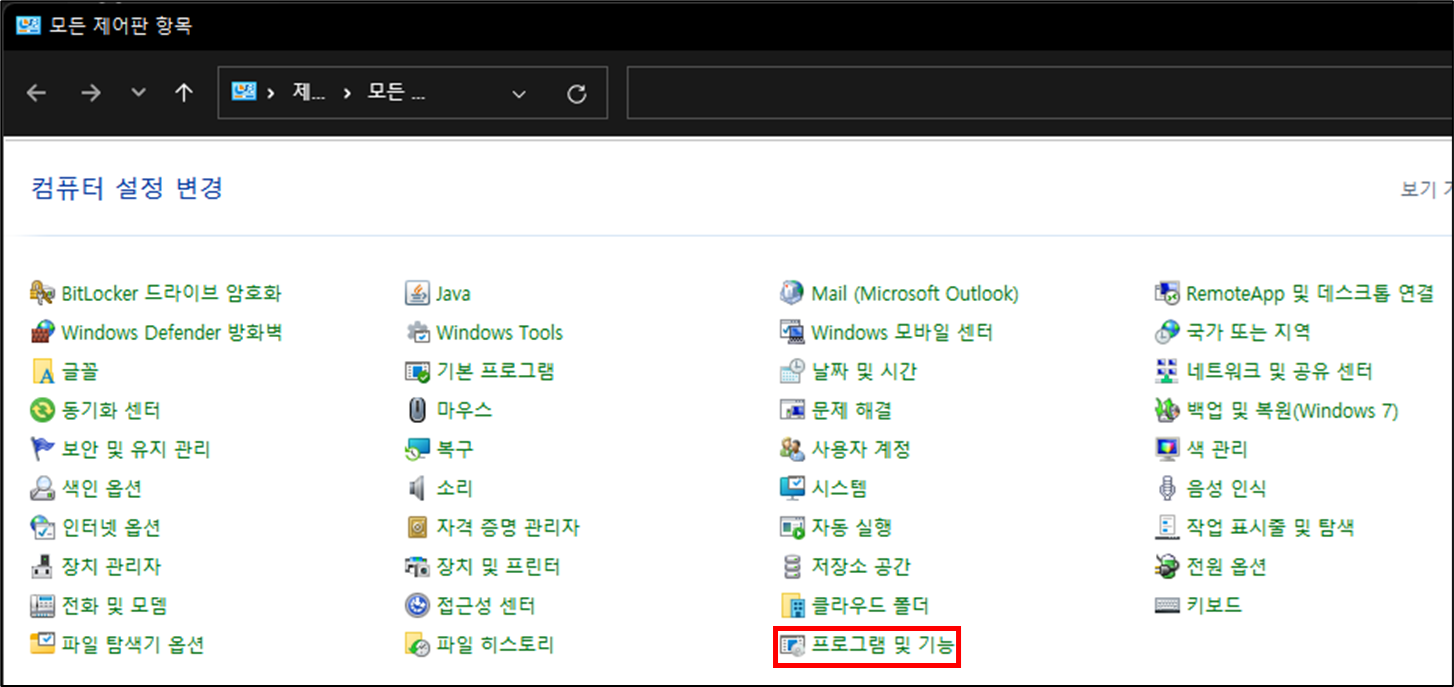Click the 접근성 센터 icon
The width and height of the screenshot is (1454, 687).
point(417,605)
